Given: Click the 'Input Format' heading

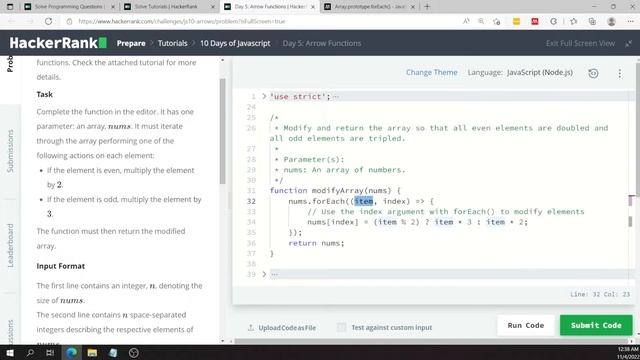Looking at the screenshot, I should [61, 266].
